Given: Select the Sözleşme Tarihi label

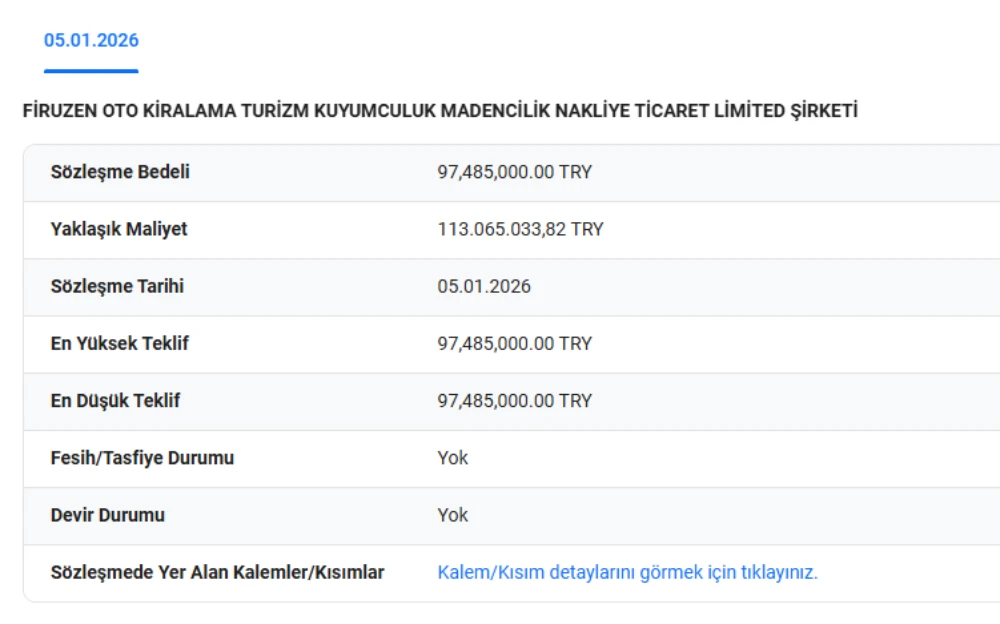Looking at the screenshot, I should [x=117, y=286].
